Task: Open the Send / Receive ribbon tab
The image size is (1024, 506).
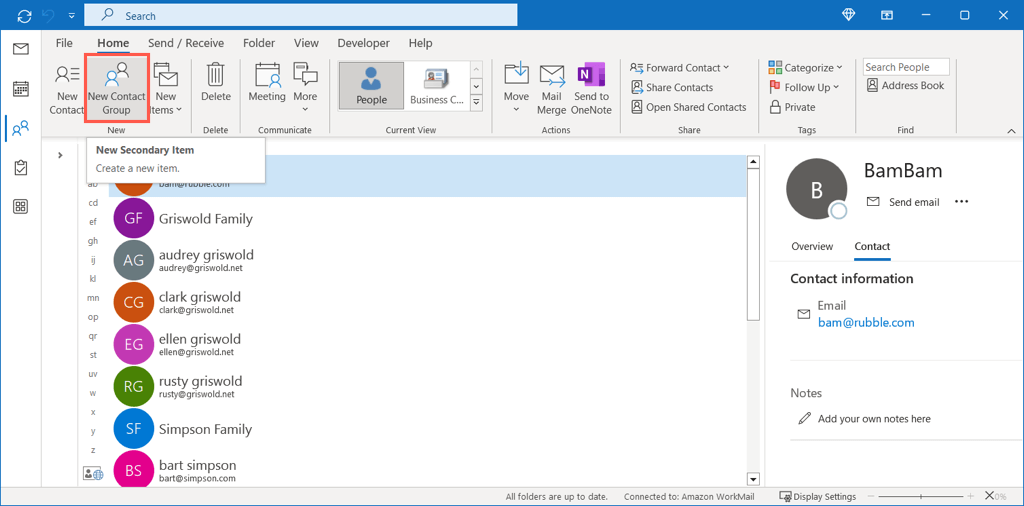Action: 186,43
